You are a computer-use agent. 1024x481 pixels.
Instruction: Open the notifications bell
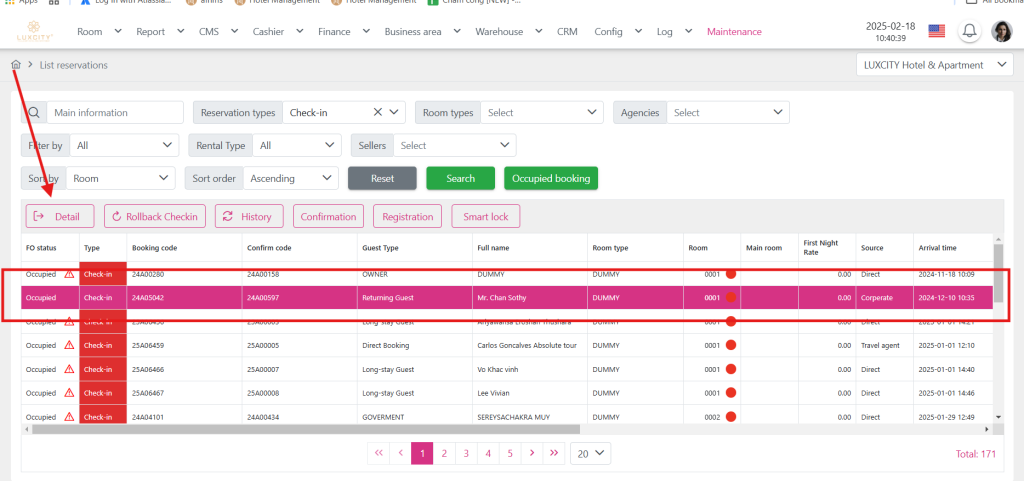pos(968,32)
